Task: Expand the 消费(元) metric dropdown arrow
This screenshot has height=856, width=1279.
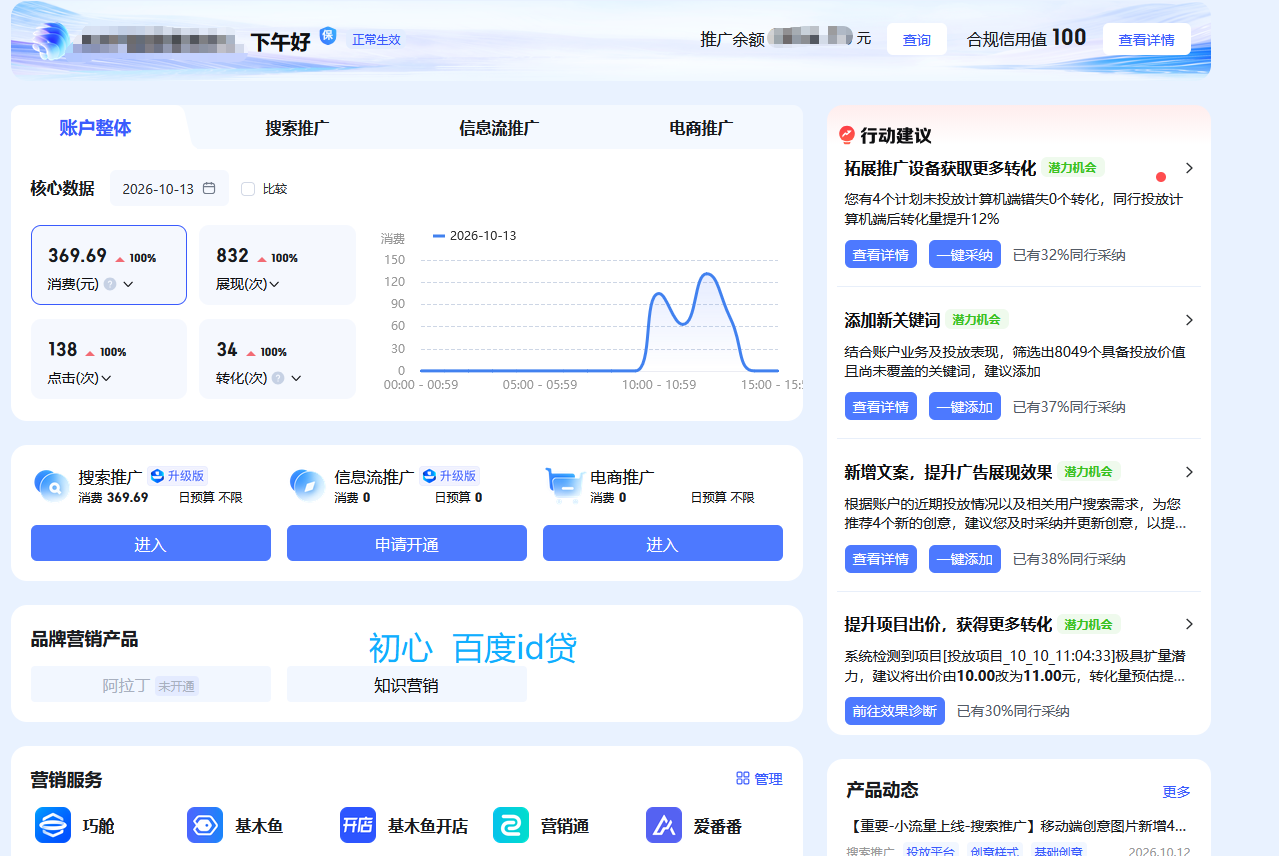Action: [128, 284]
